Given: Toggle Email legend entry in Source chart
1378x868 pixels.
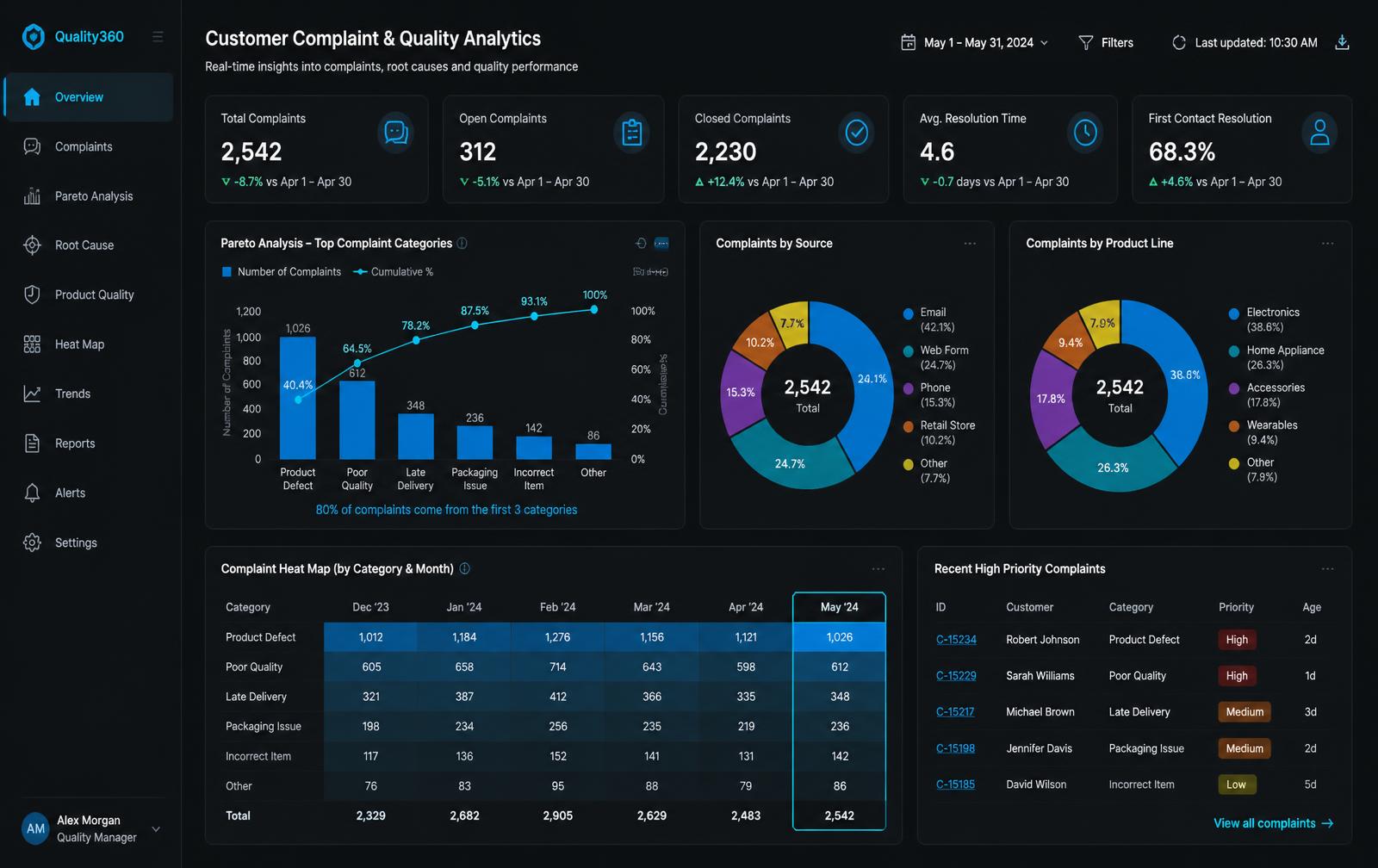Looking at the screenshot, I should 929,319.
